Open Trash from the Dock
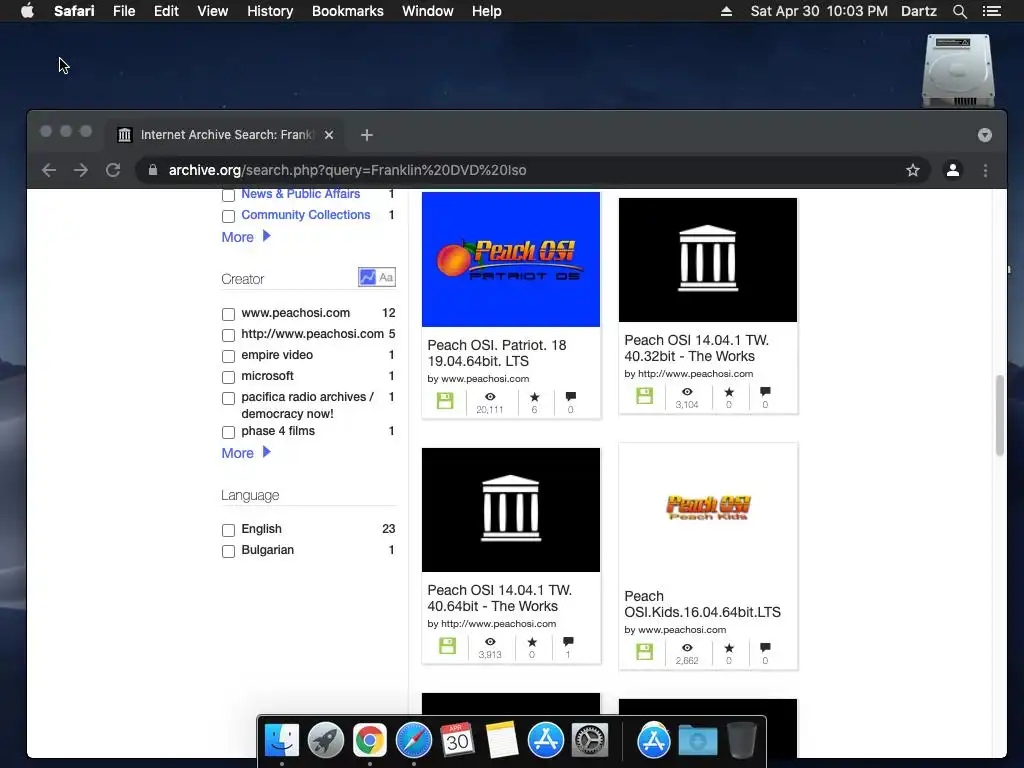 (742, 740)
